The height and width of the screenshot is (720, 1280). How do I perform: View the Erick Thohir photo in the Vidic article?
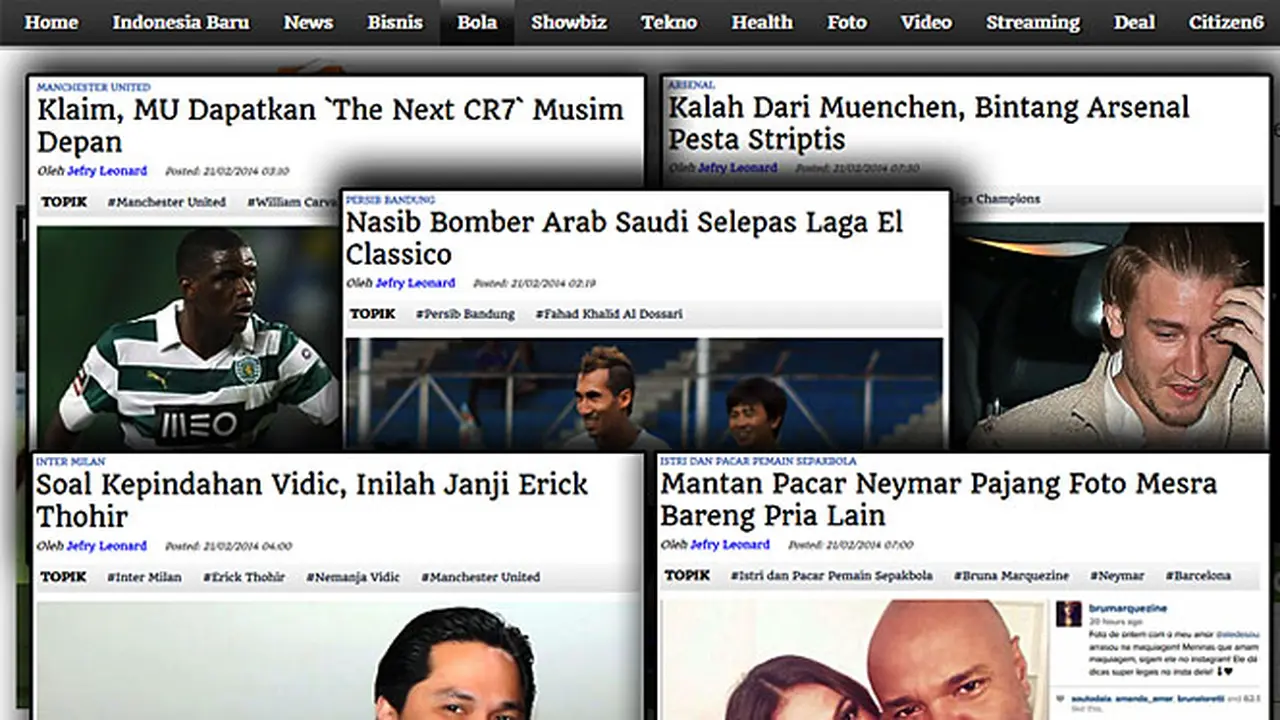[x=338, y=660]
